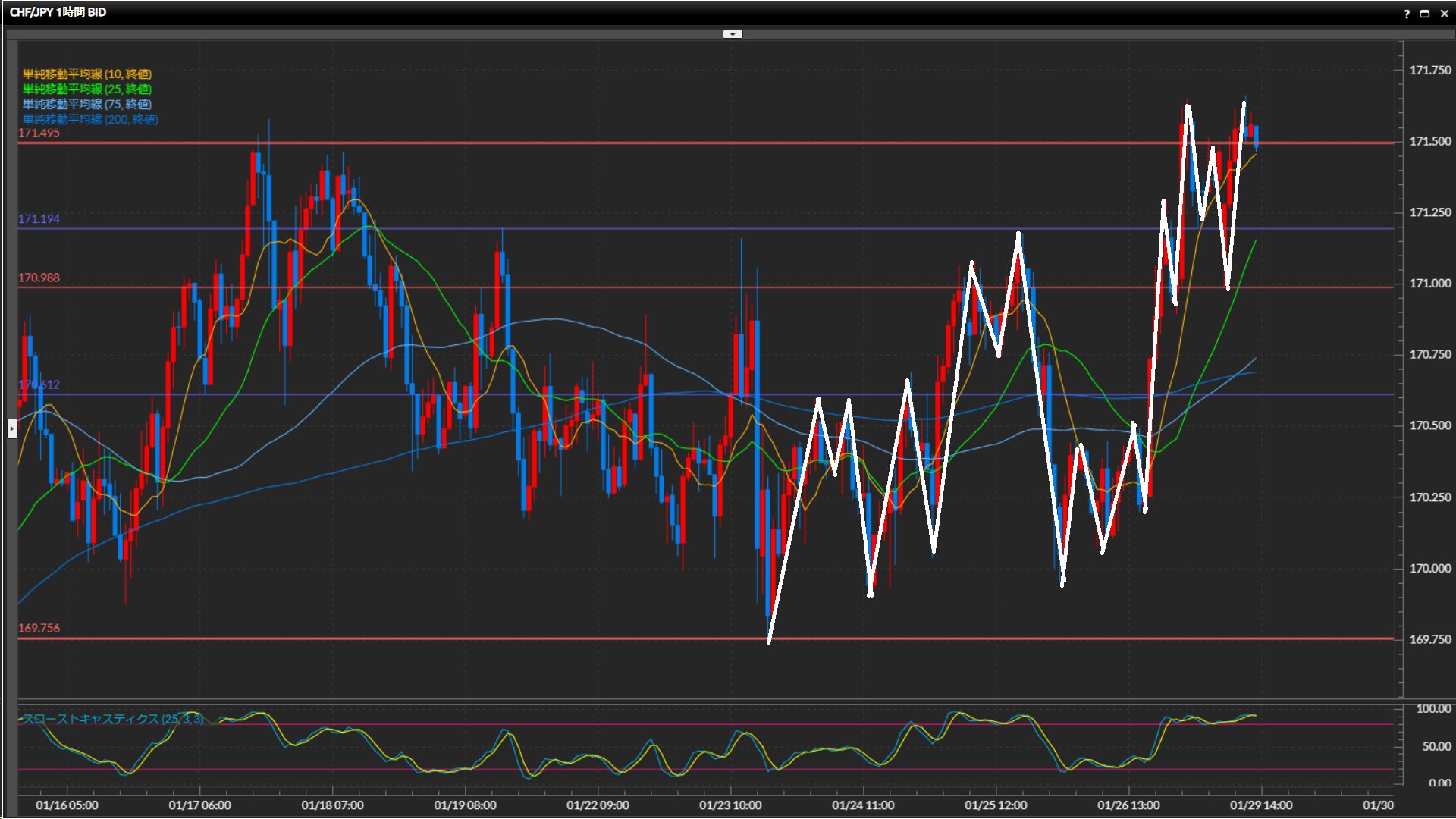Select the purple 171.194 horizontal line label
The width and height of the screenshot is (1456, 819).
[x=39, y=218]
